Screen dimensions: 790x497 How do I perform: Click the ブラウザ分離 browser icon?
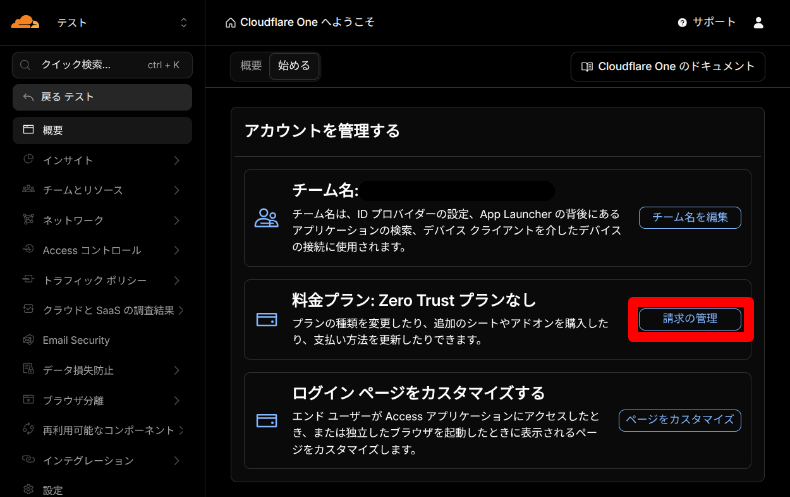click(28, 399)
